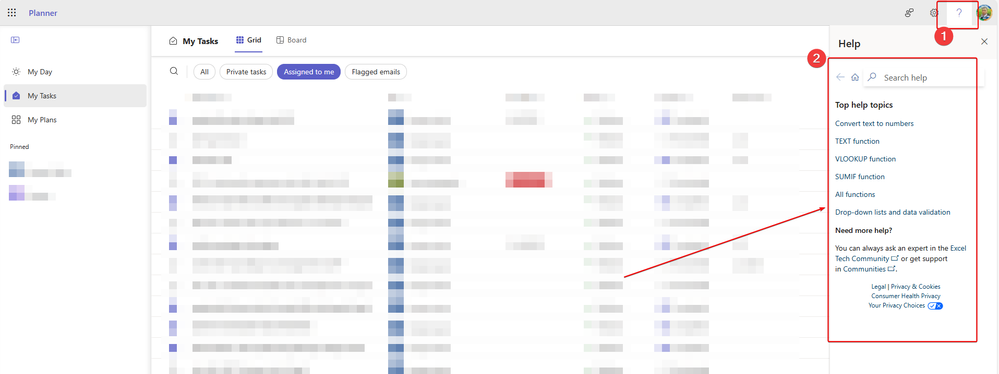This screenshot has width=999, height=374.
Task: Click the Help panel home icon
Action: tap(855, 77)
